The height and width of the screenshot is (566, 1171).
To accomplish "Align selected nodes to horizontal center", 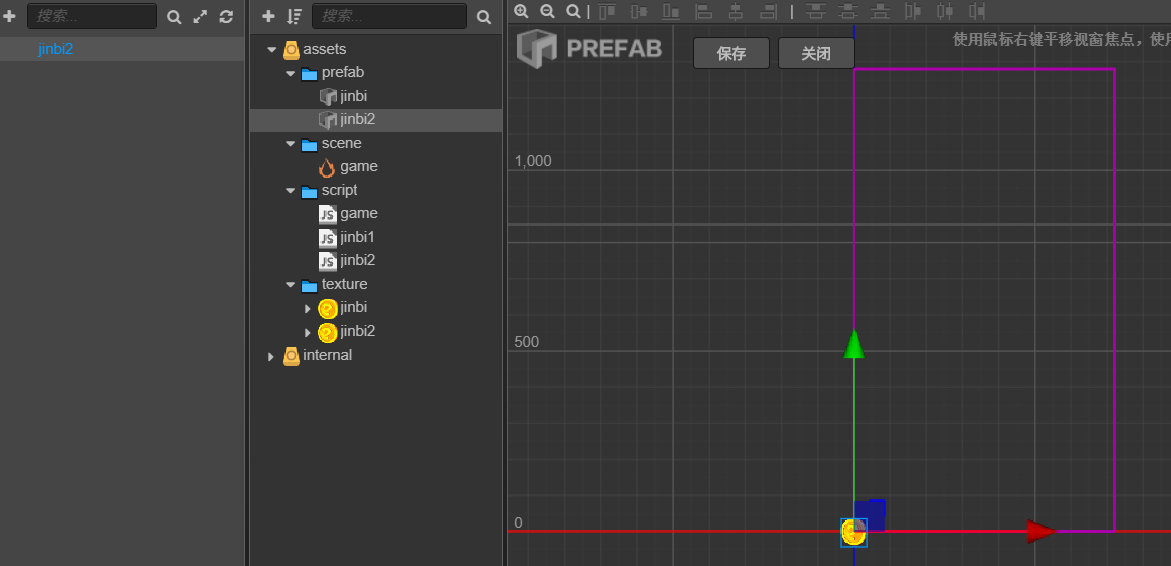I will pos(736,11).
